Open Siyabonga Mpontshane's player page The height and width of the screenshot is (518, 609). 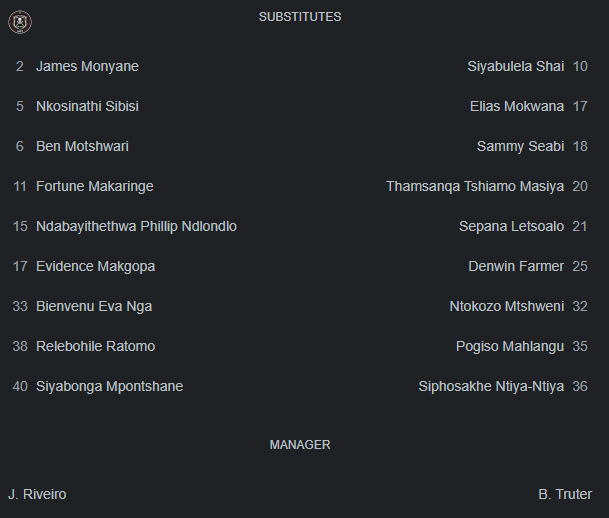click(x=109, y=387)
